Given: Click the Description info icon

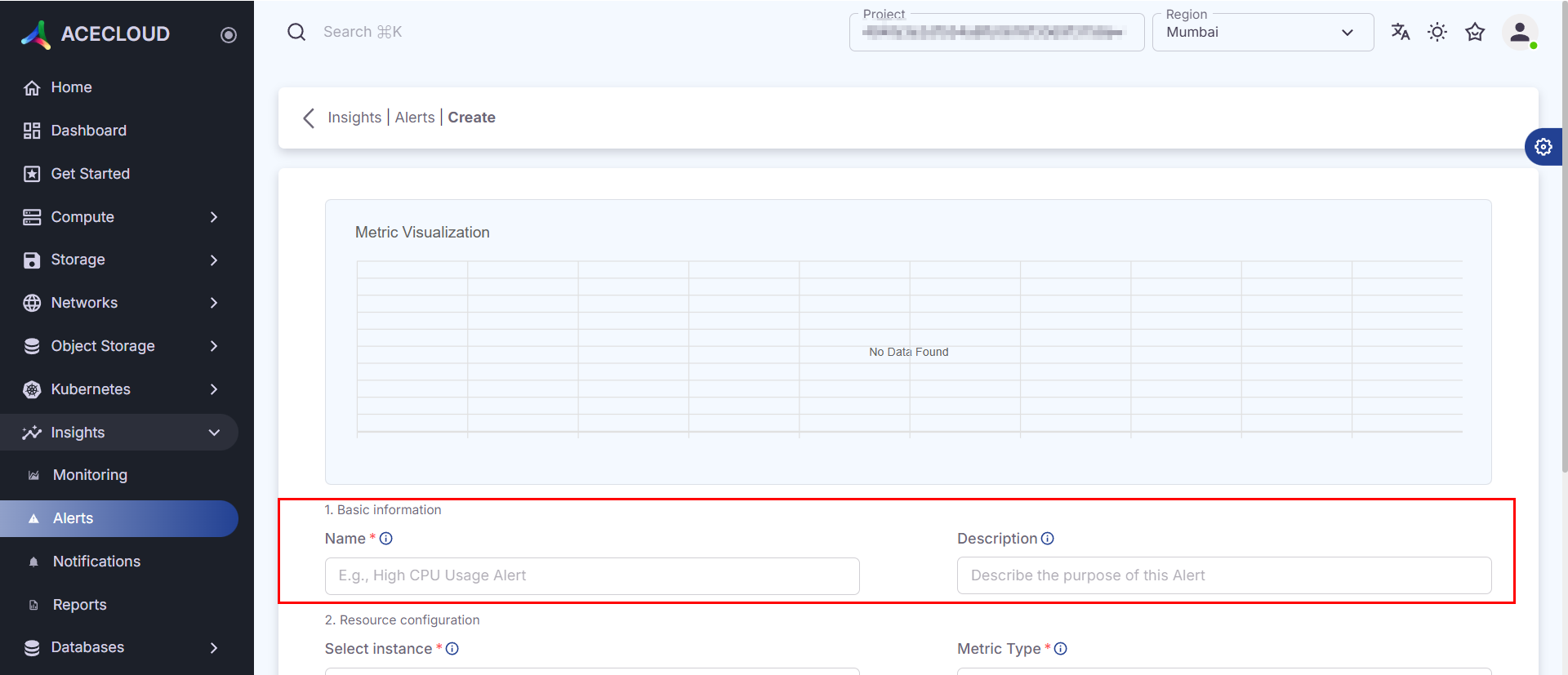Looking at the screenshot, I should tap(1048, 539).
